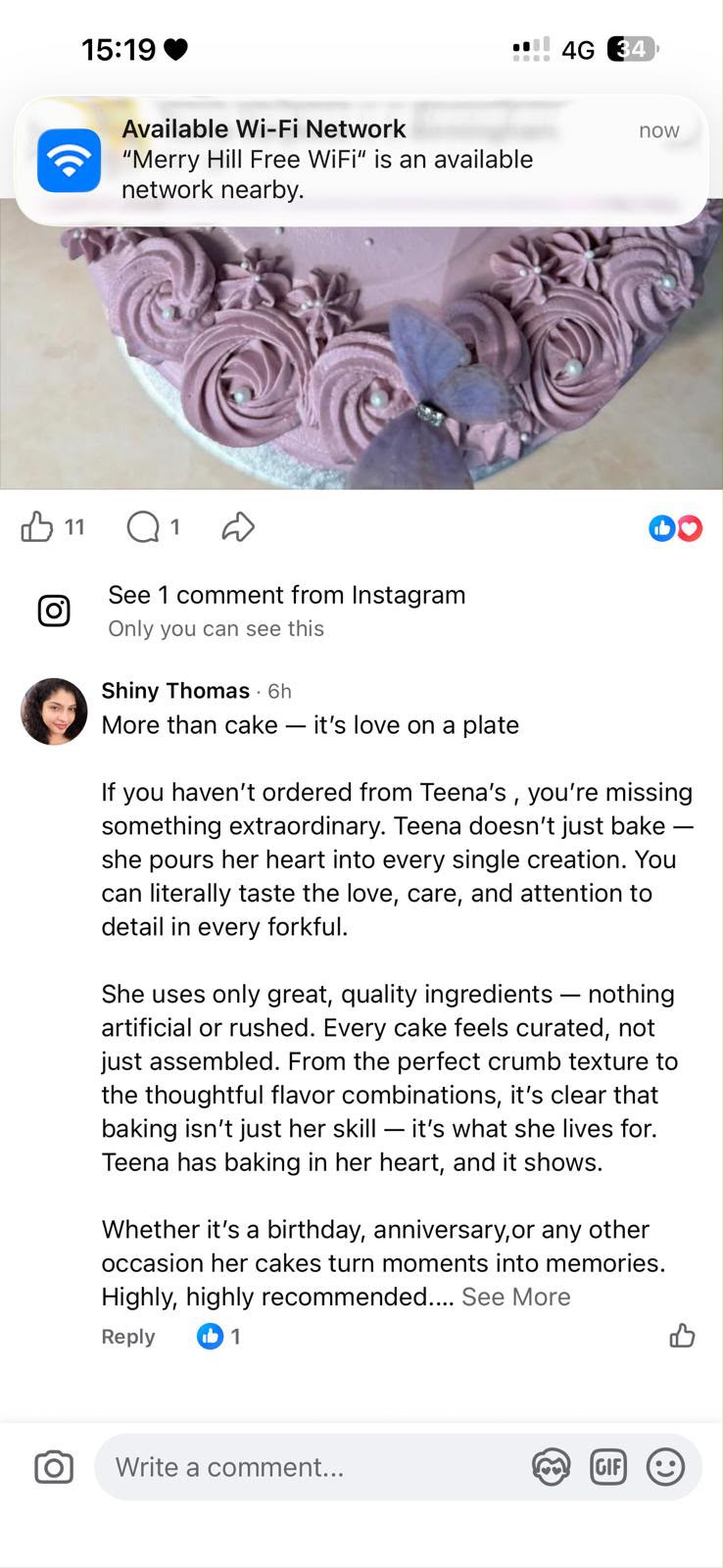Open the purple cake photo
The width and height of the screenshot is (723, 1568).
pos(361,343)
